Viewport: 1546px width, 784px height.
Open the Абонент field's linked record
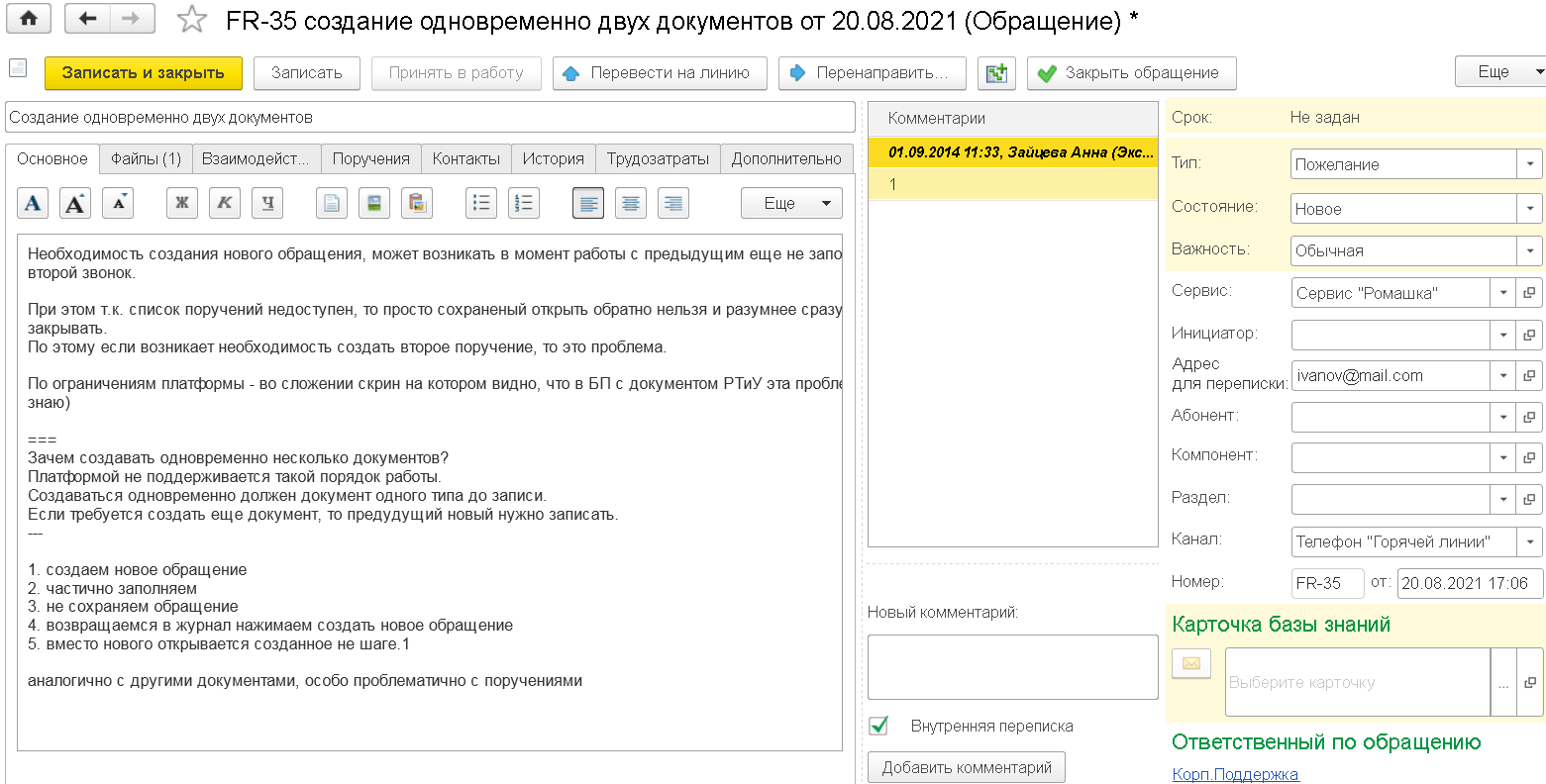1530,417
